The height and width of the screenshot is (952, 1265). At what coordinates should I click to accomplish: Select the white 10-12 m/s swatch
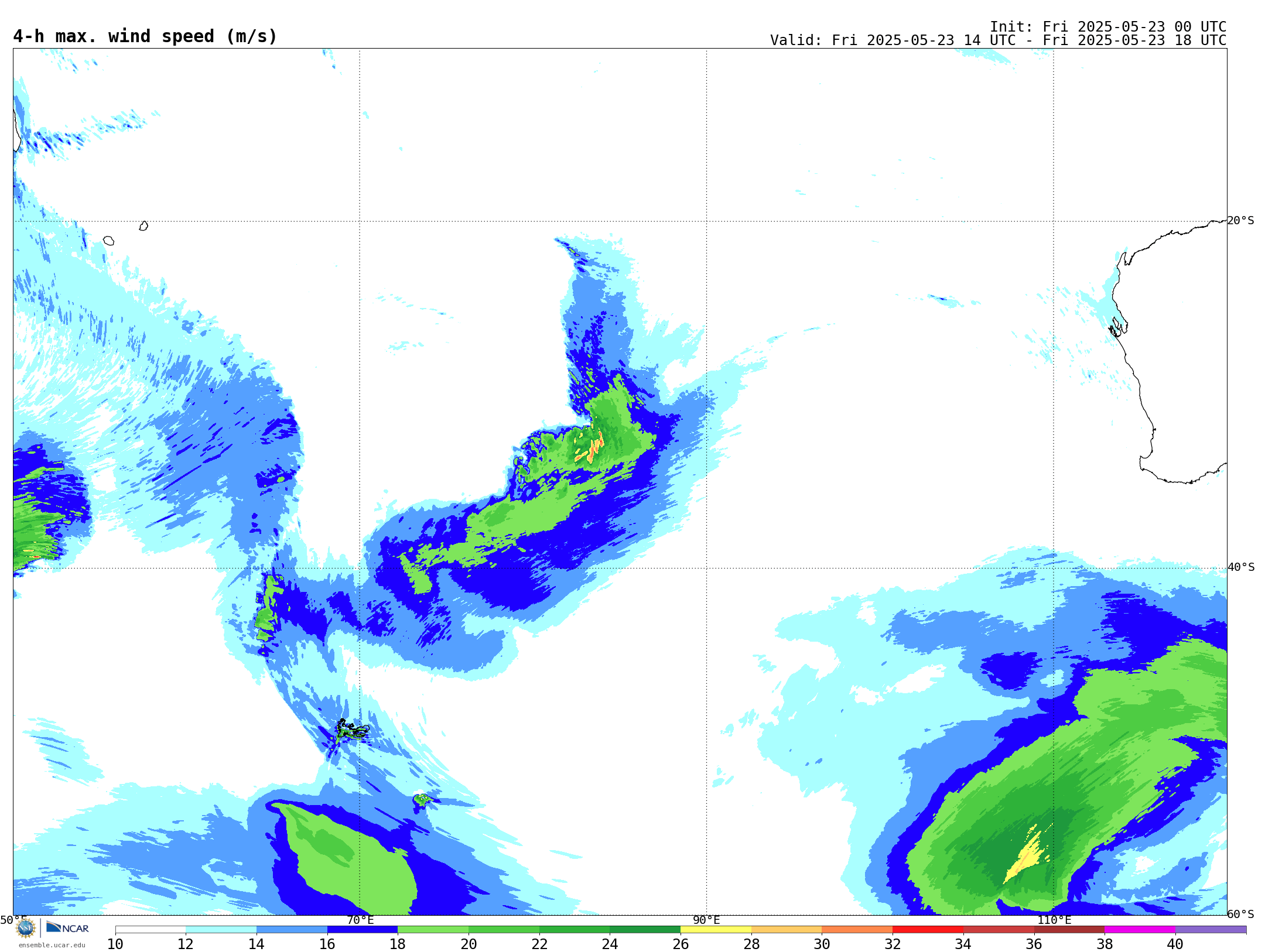pos(151,930)
